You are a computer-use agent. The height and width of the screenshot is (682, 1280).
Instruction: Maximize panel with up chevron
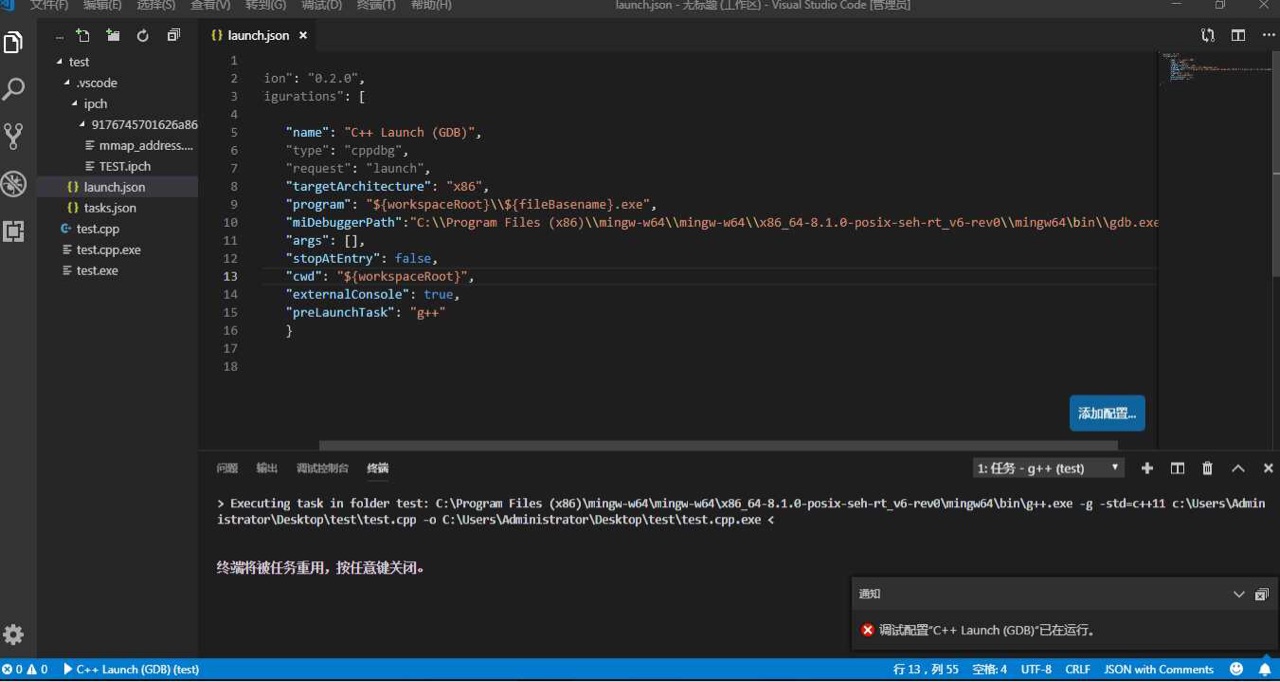coord(1238,468)
